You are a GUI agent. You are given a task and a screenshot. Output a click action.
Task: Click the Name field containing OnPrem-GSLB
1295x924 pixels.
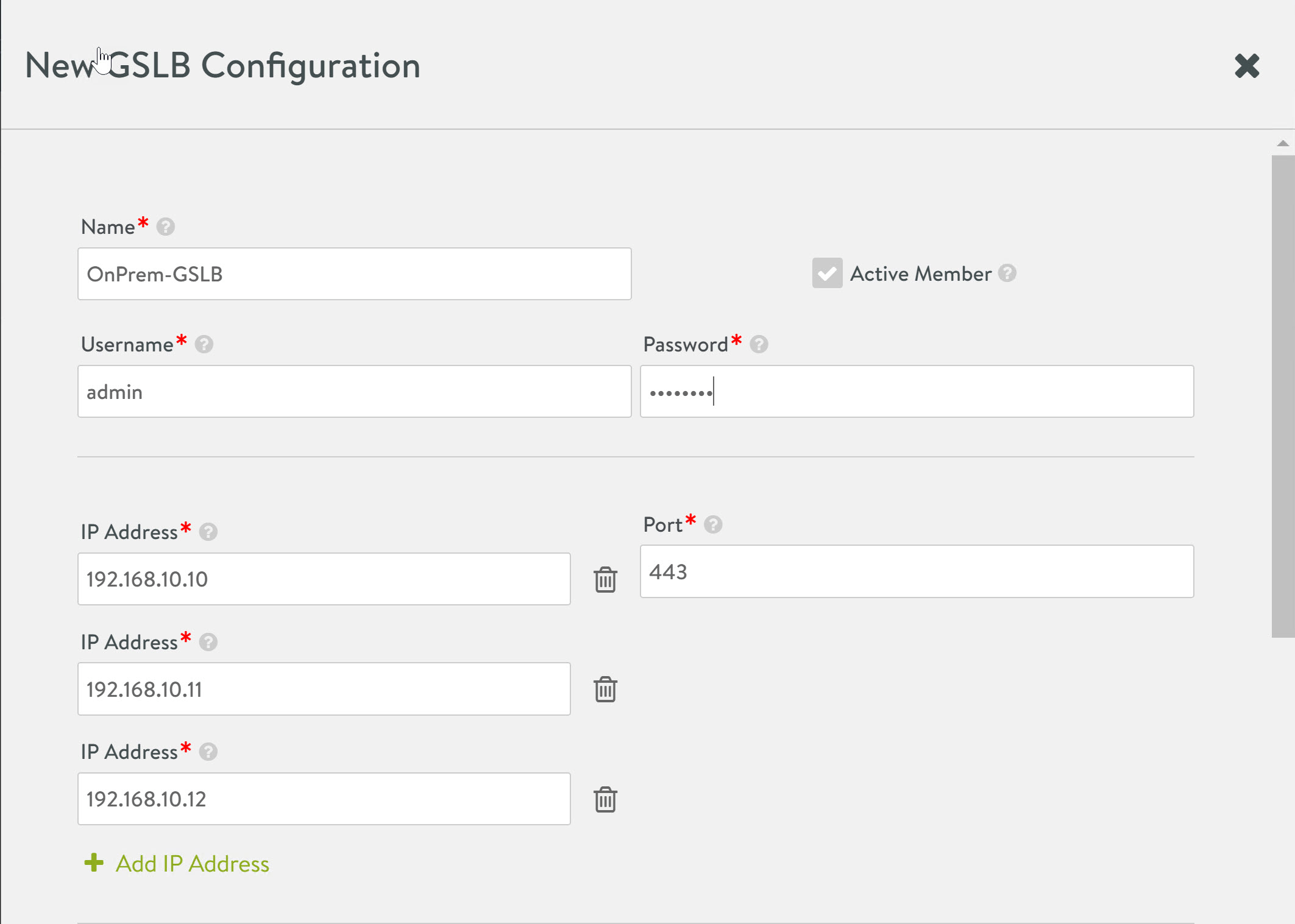pyautogui.click(x=354, y=274)
